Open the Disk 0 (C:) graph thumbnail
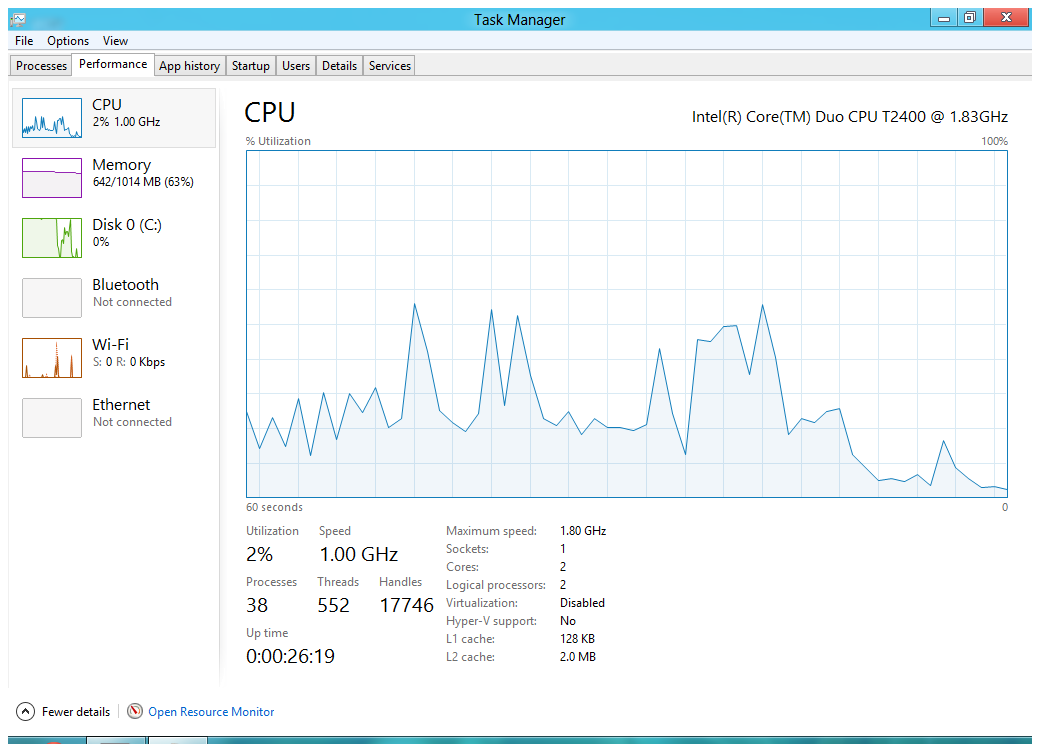 pyautogui.click(x=52, y=238)
